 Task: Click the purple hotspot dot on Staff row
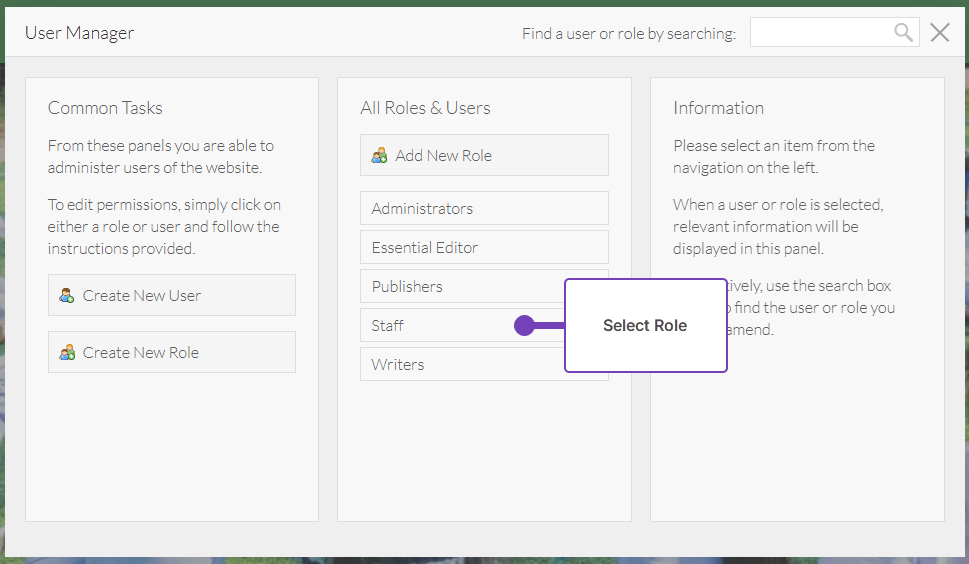coord(524,325)
